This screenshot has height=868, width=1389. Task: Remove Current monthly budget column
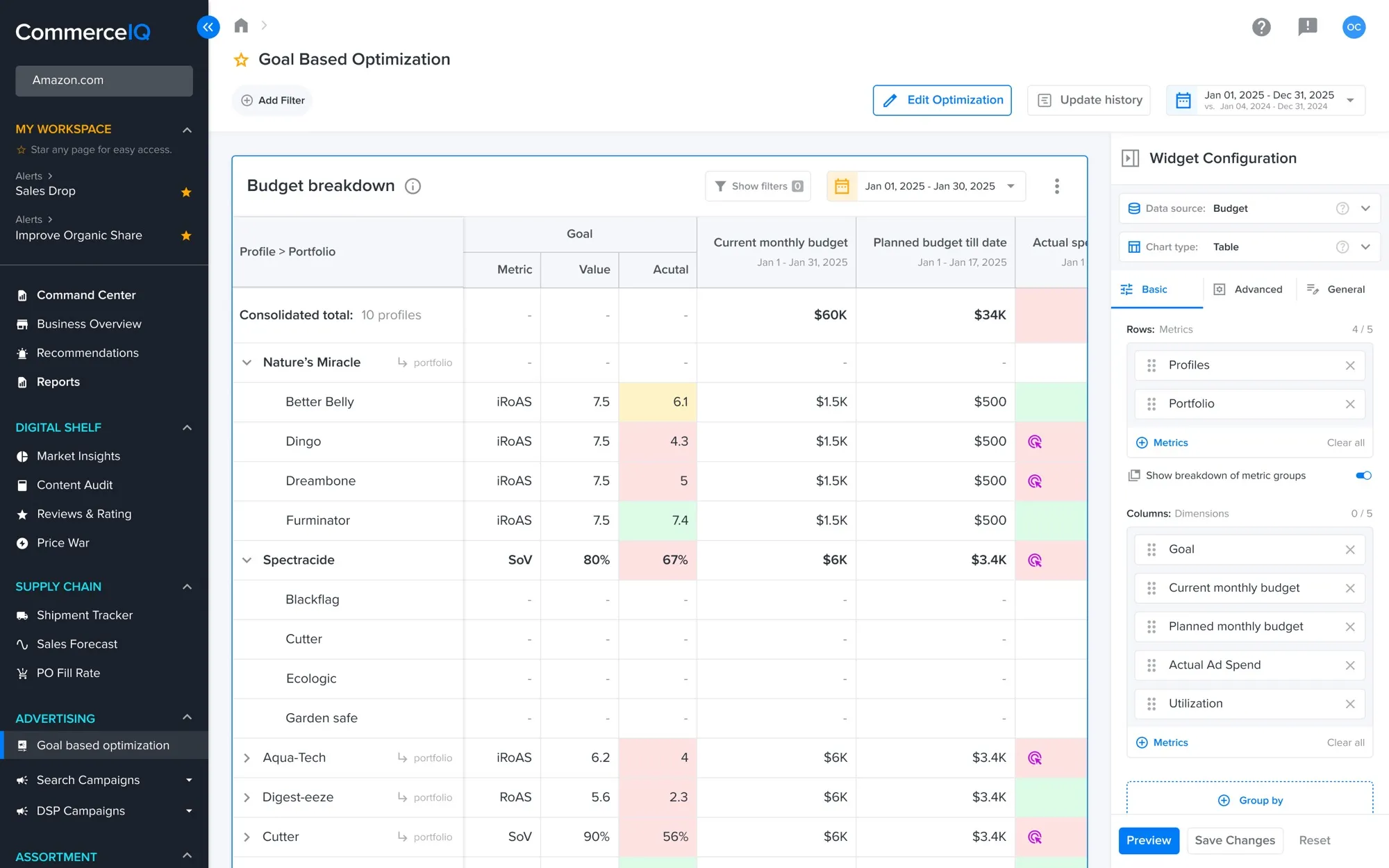coord(1350,588)
